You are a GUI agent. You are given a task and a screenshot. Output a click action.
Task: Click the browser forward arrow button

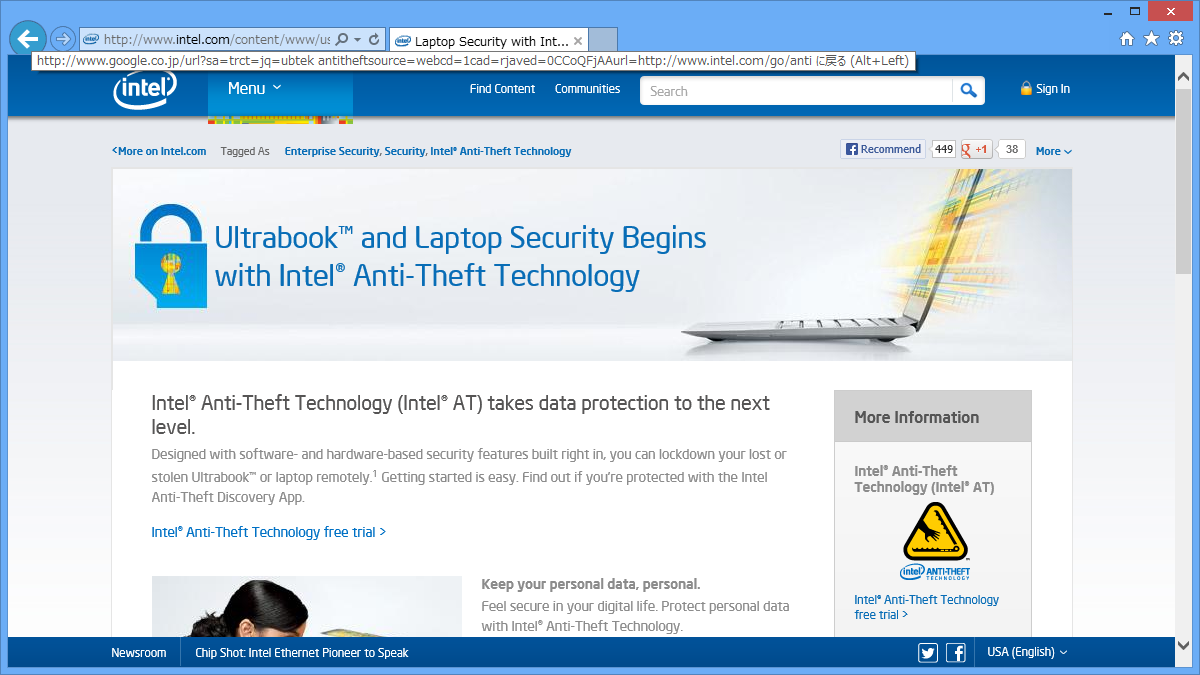[x=62, y=39]
